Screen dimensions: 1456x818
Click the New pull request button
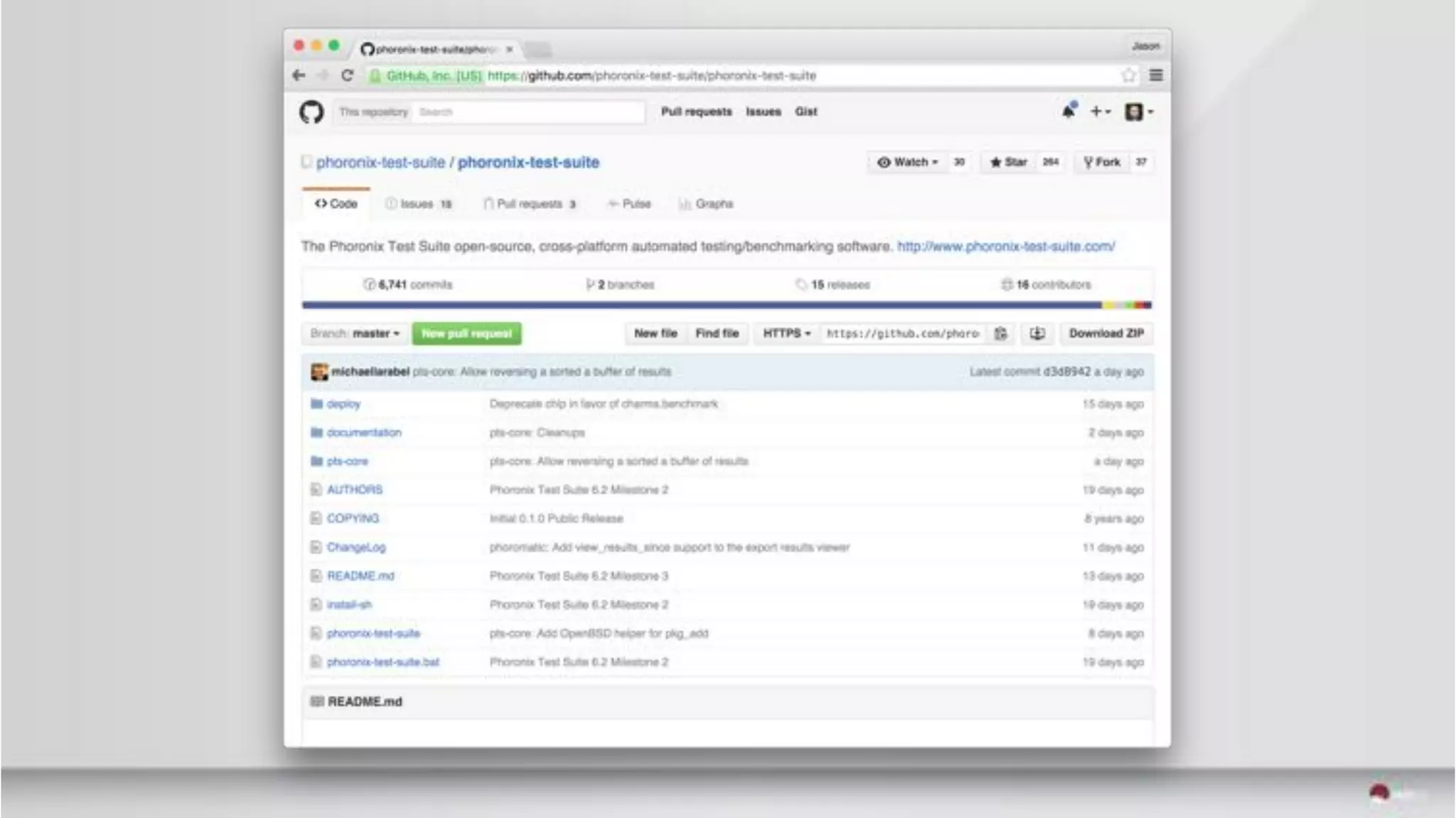pyautogui.click(x=466, y=333)
